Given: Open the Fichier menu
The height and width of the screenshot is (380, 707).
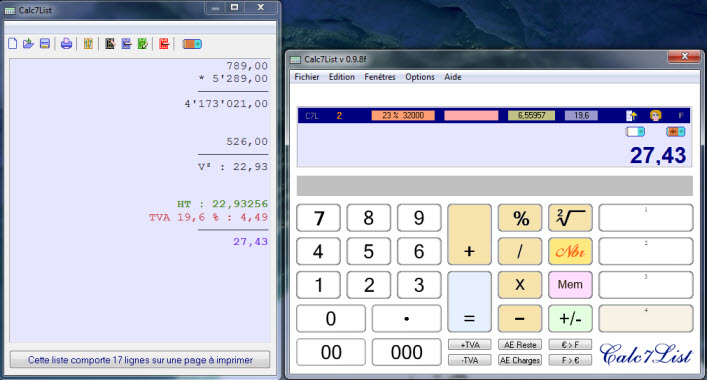Looking at the screenshot, I should 307,77.
